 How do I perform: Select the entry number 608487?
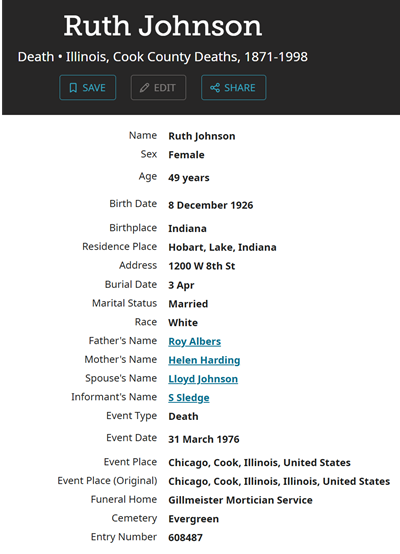(x=186, y=538)
